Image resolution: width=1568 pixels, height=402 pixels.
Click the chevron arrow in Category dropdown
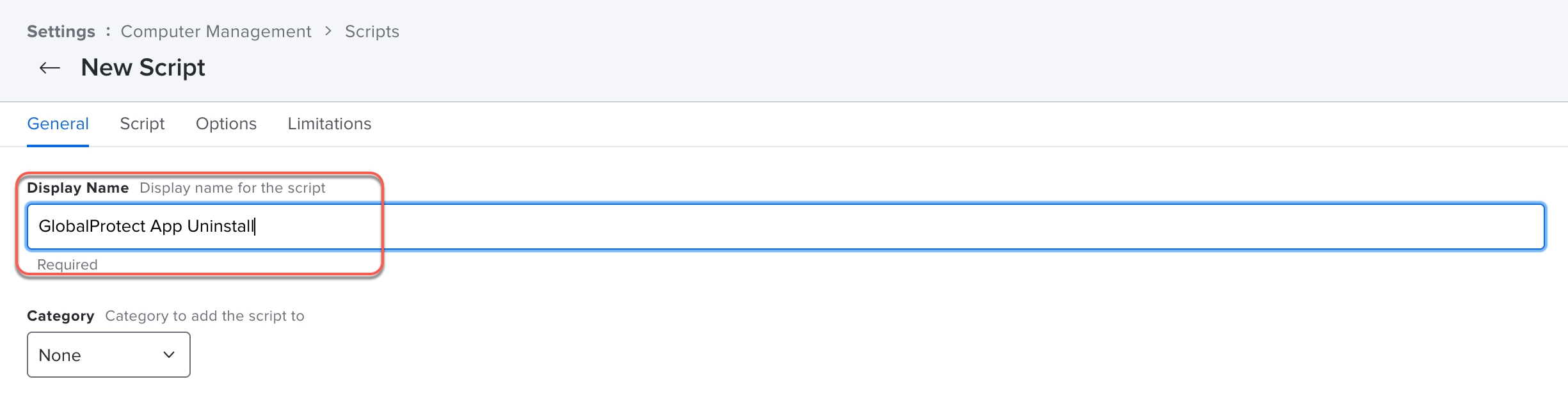pos(169,355)
